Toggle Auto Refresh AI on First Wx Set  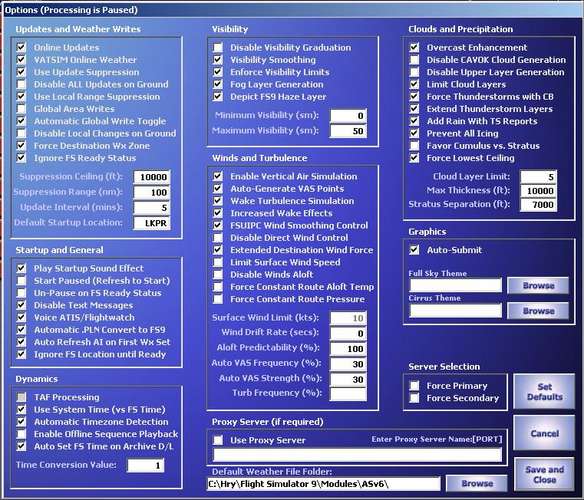pyautogui.click(x=21, y=342)
